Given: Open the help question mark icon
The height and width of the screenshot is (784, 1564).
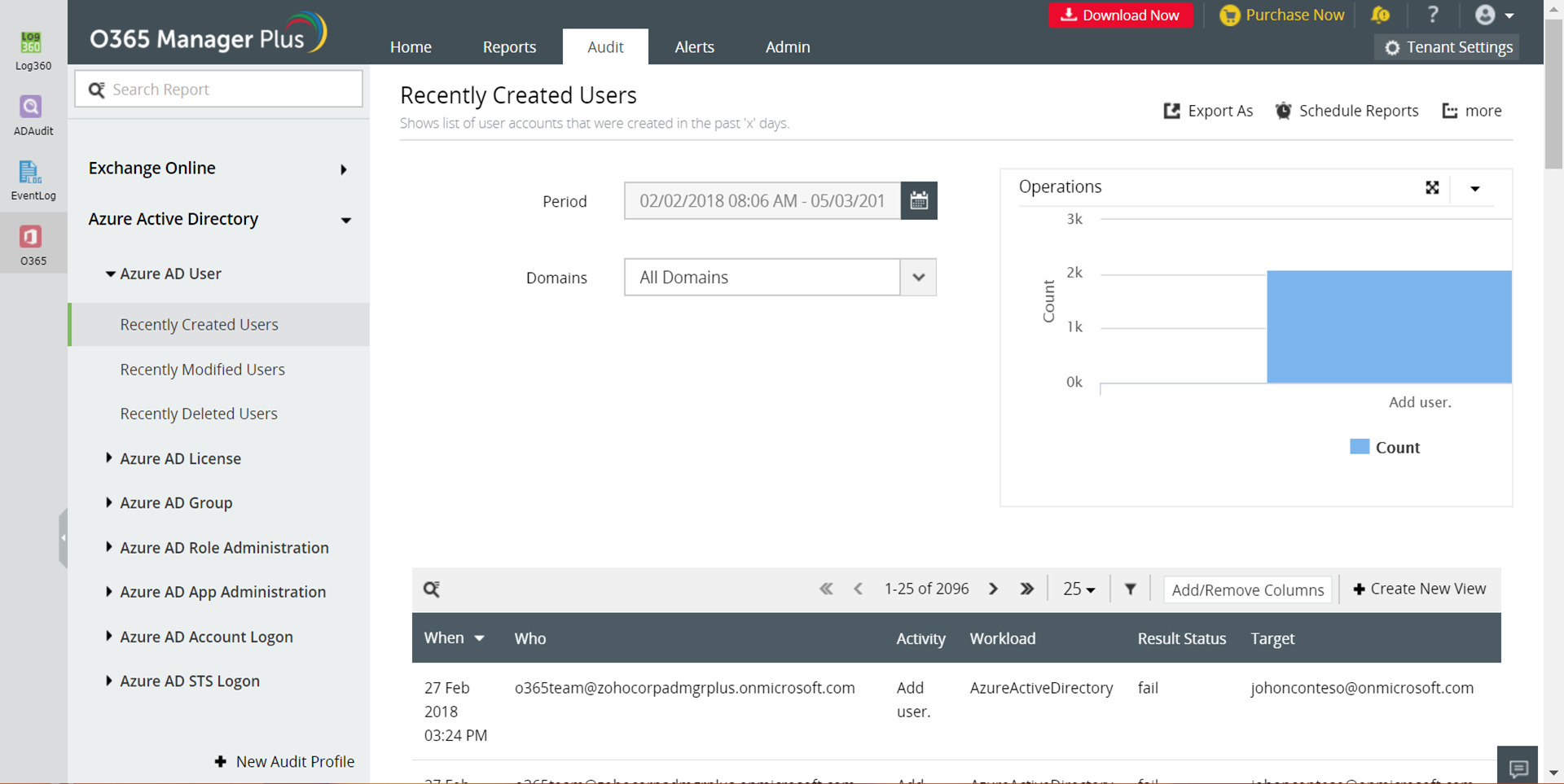Looking at the screenshot, I should pyautogui.click(x=1433, y=15).
